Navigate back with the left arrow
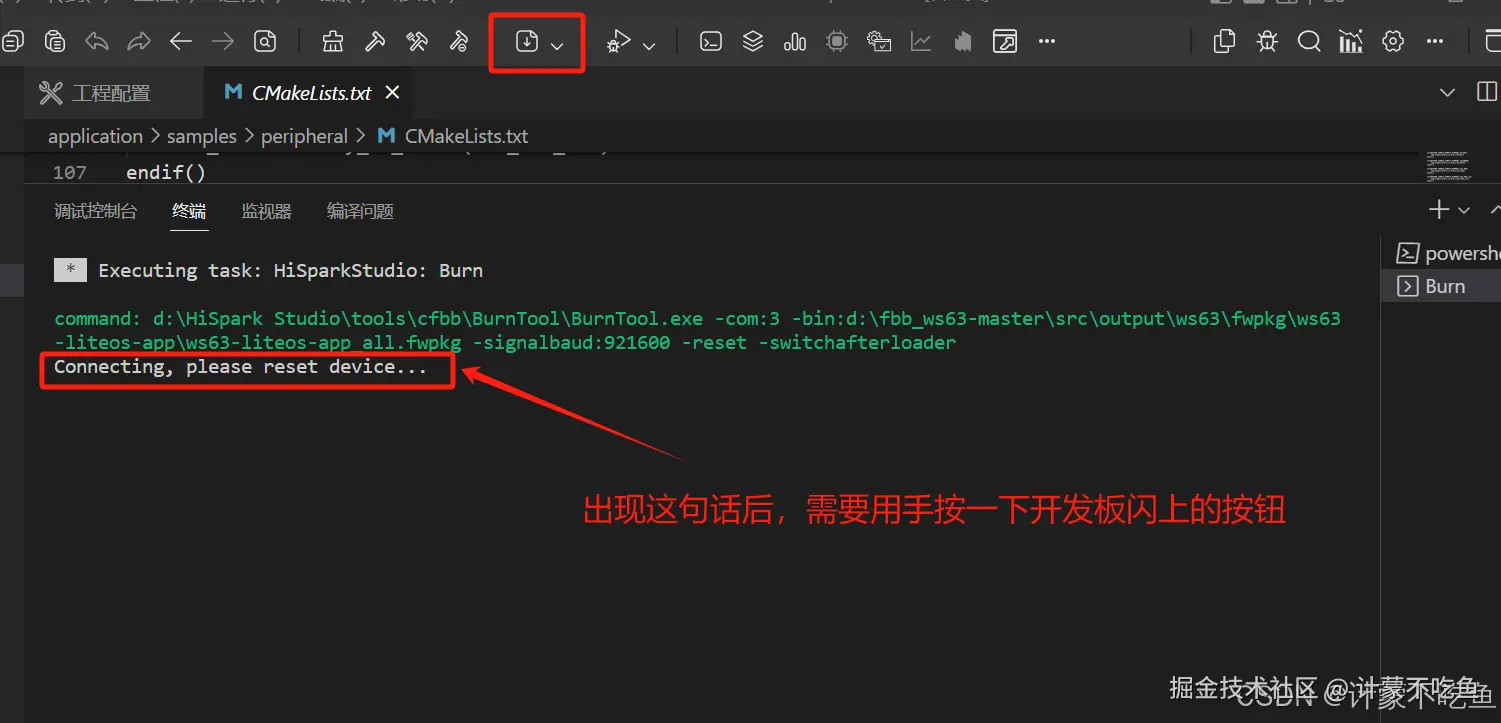The image size is (1501, 723). [181, 41]
